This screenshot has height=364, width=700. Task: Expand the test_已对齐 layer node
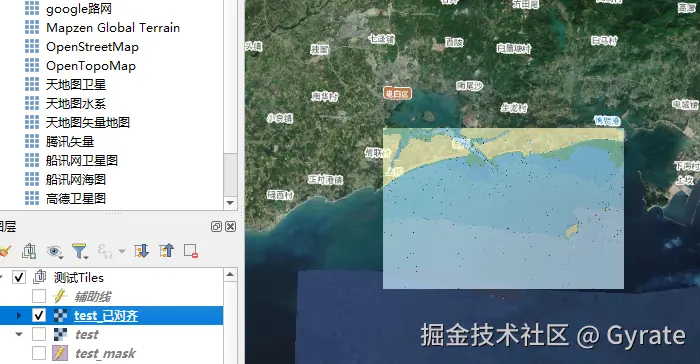coord(19,315)
